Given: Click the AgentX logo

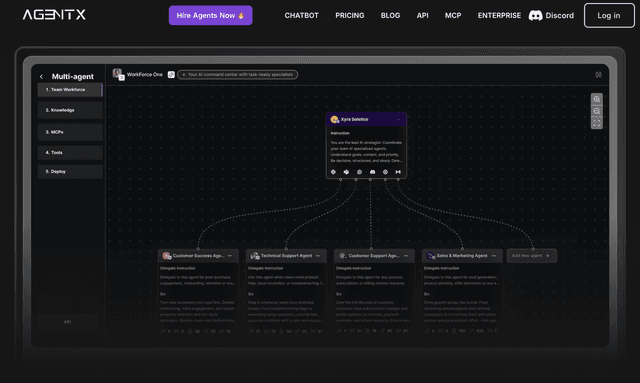Looking at the screenshot, I should tap(54, 15).
